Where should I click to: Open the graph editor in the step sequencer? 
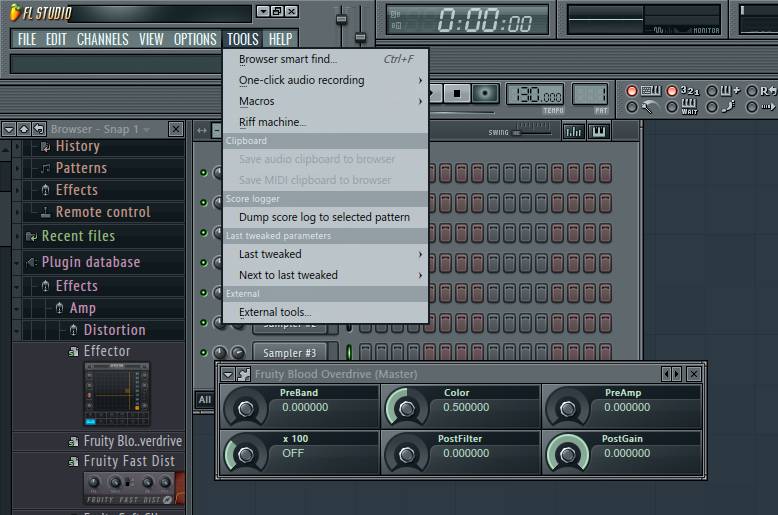coord(573,131)
